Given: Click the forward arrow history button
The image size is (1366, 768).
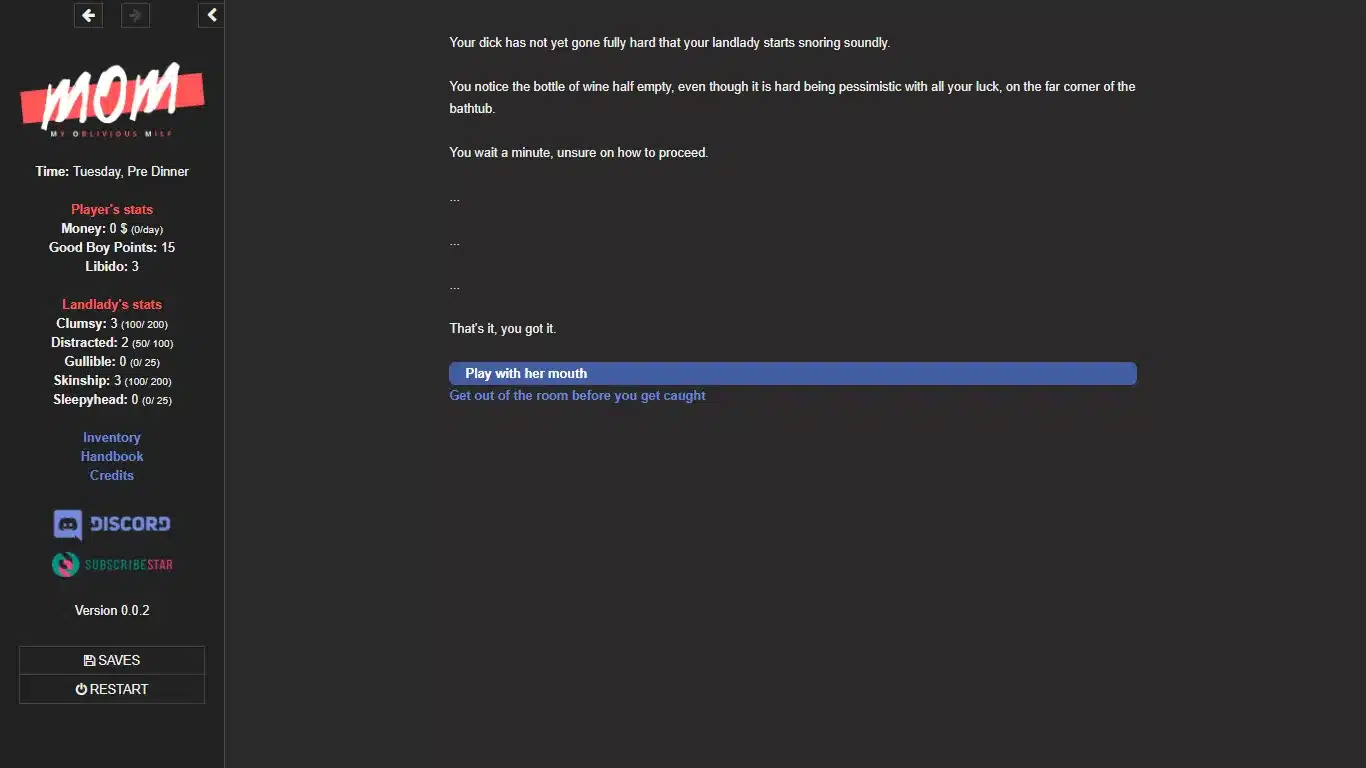Looking at the screenshot, I should [x=135, y=15].
